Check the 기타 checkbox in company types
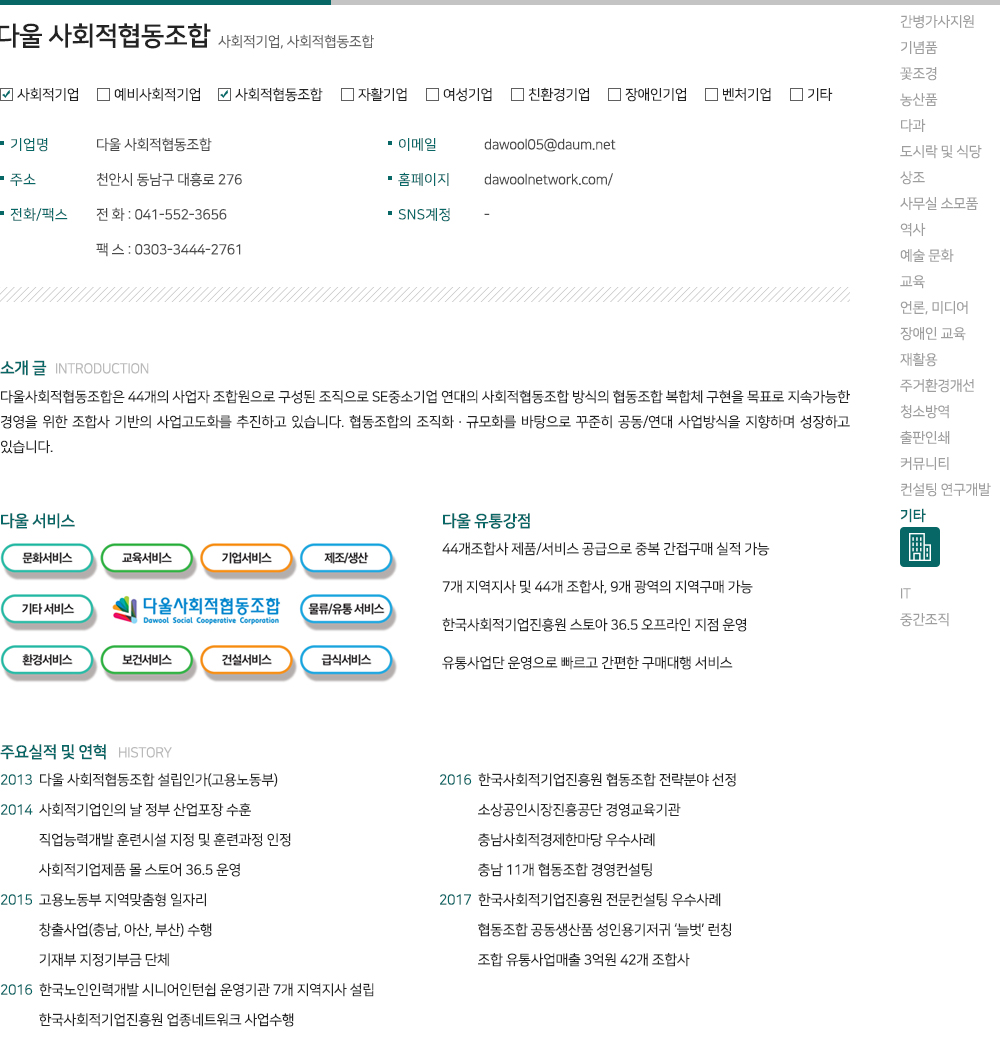Viewport: 1000px width, 1050px height. (796, 94)
